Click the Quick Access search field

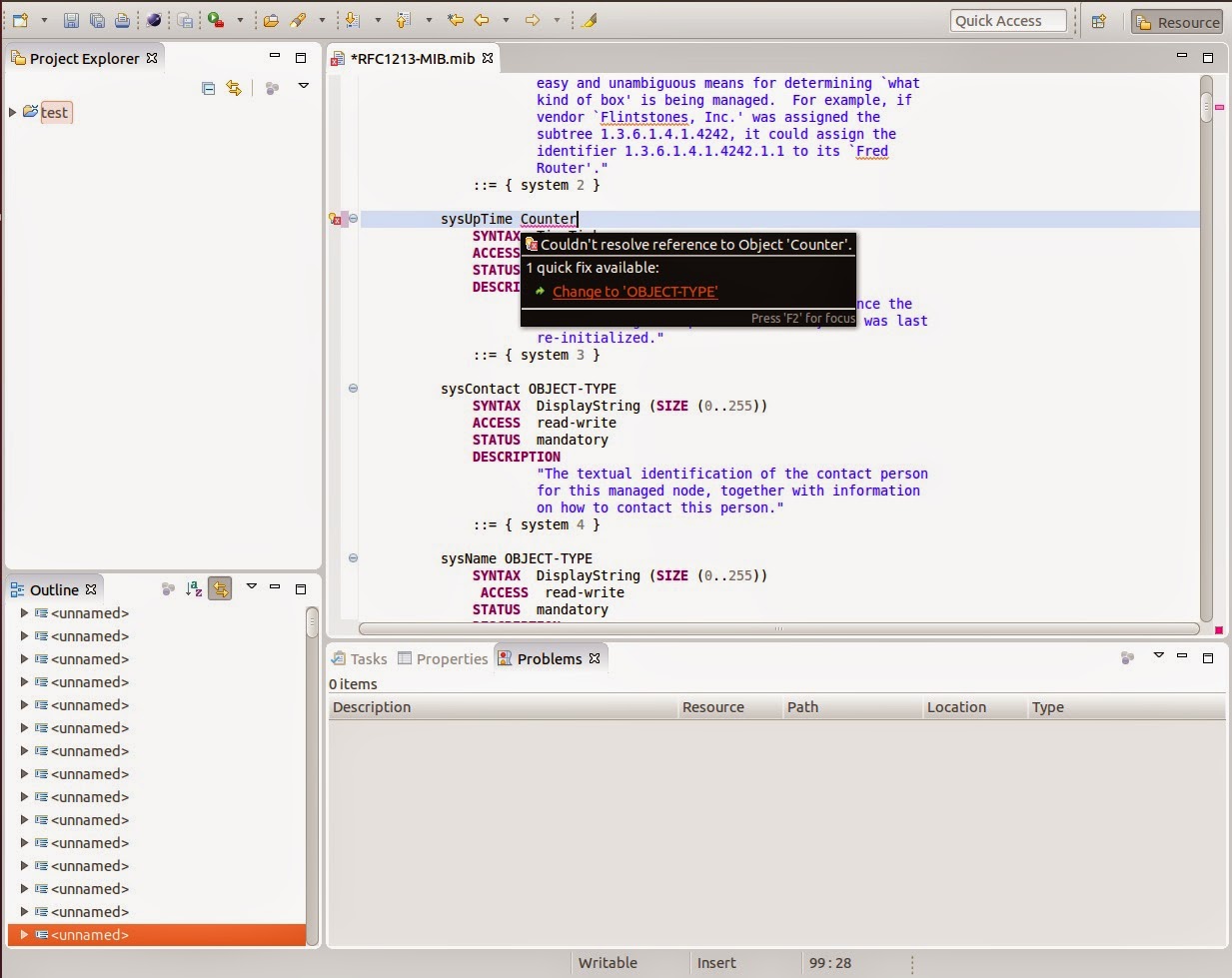click(1008, 21)
